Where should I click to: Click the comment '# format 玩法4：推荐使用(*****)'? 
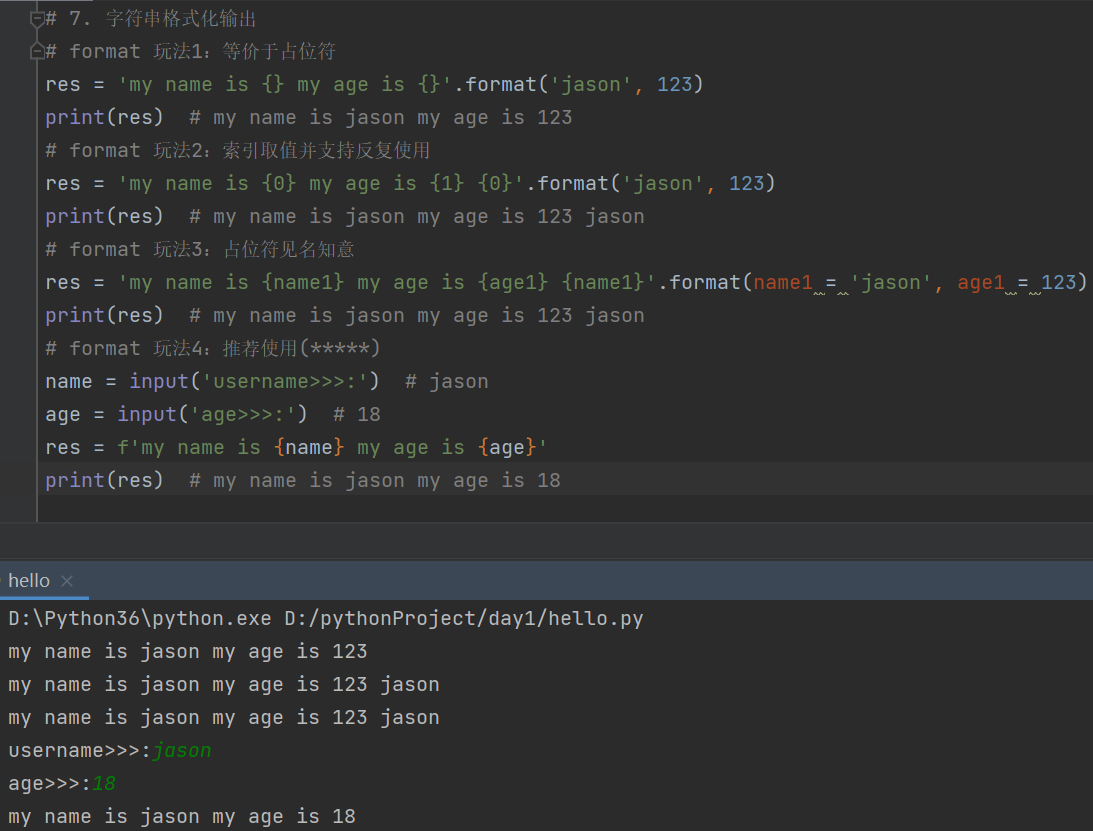tap(213, 349)
